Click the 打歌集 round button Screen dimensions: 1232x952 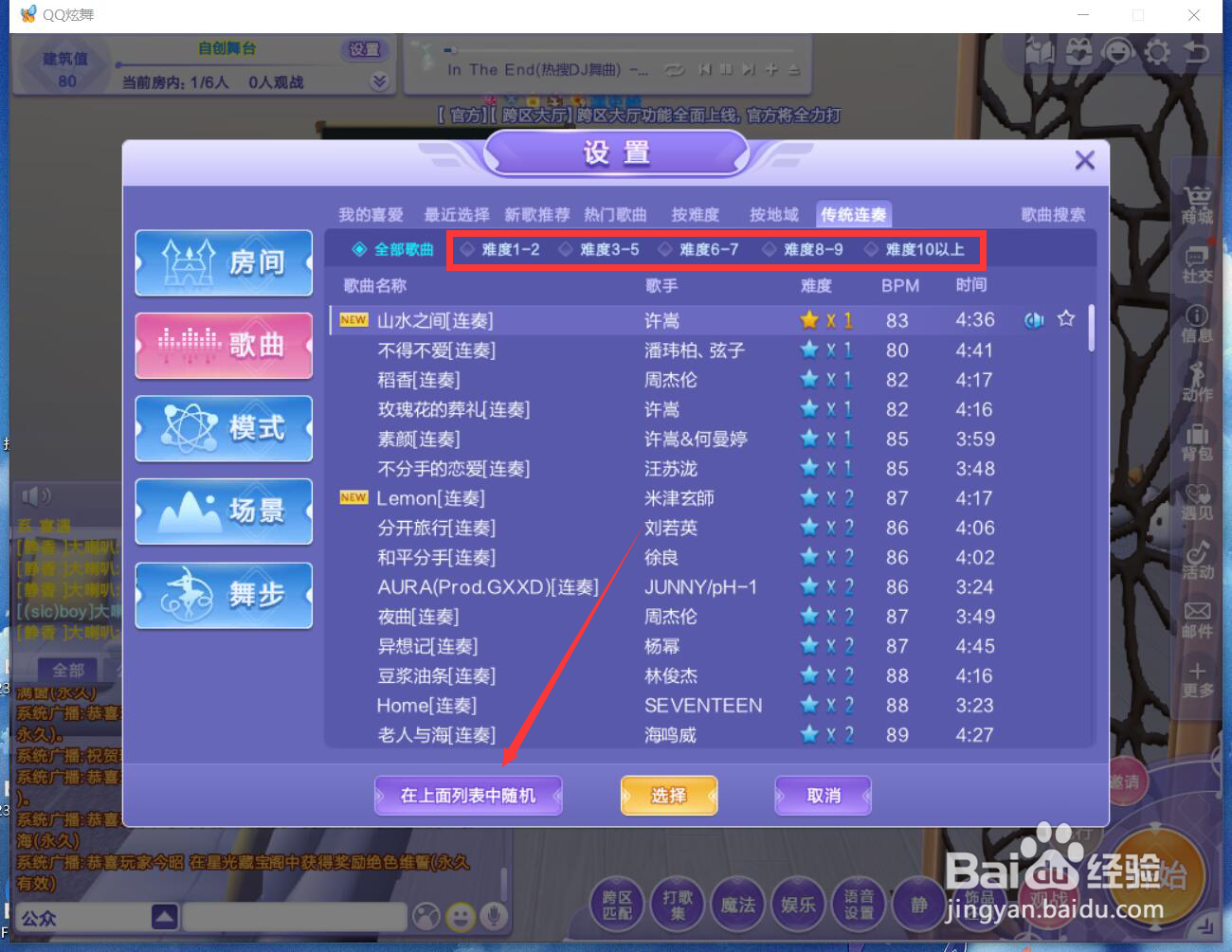[x=678, y=906]
